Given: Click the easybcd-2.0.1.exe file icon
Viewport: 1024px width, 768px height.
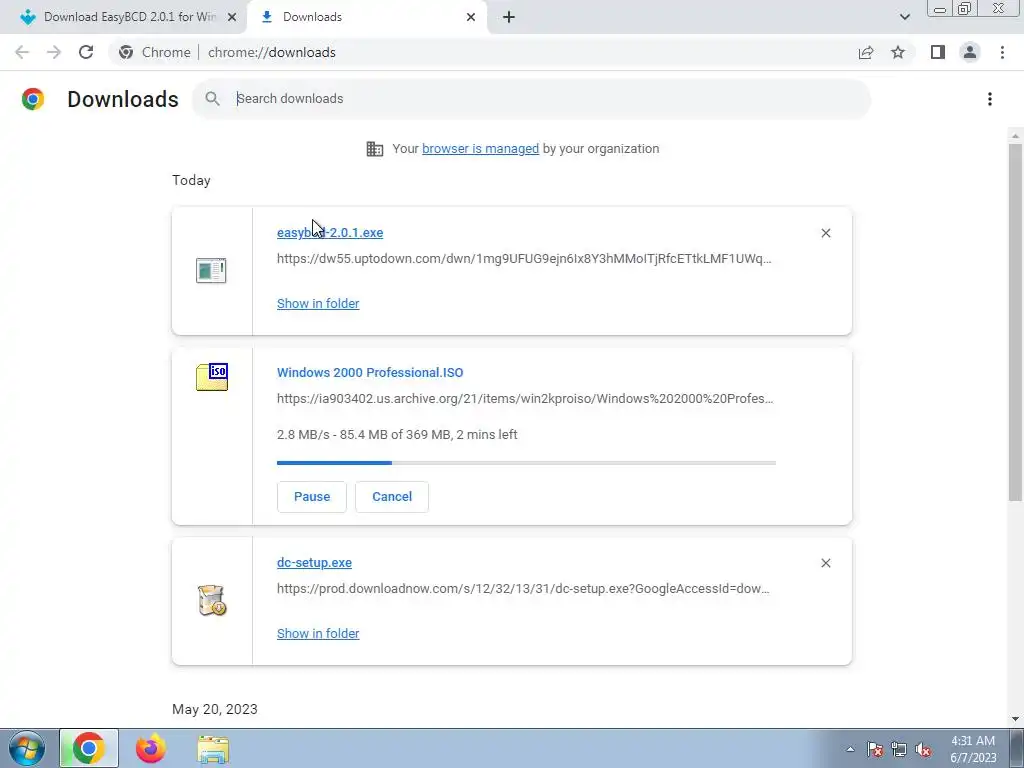Looking at the screenshot, I should point(211,270).
